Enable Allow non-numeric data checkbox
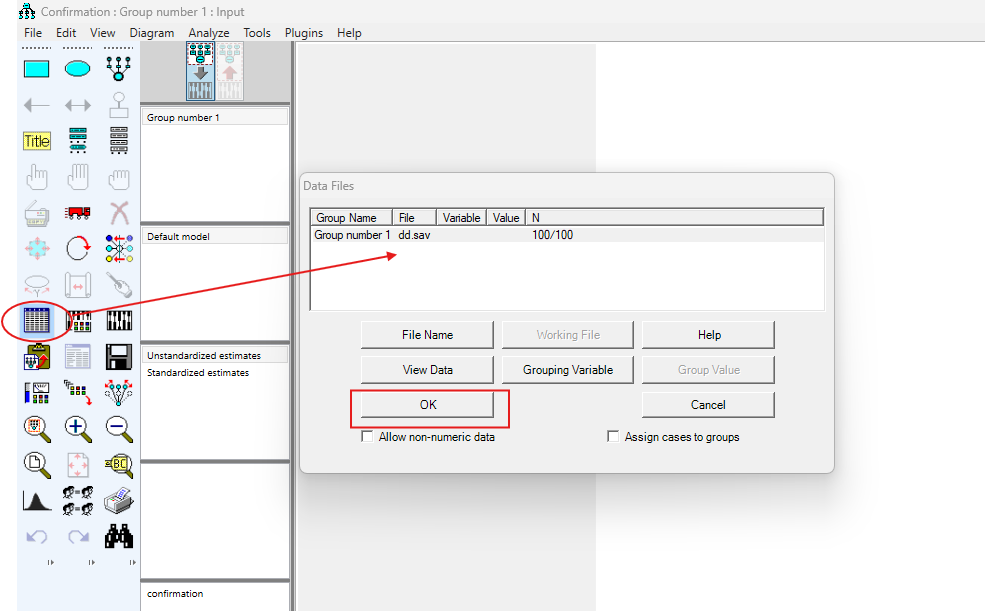The width and height of the screenshot is (985, 611). (368, 437)
